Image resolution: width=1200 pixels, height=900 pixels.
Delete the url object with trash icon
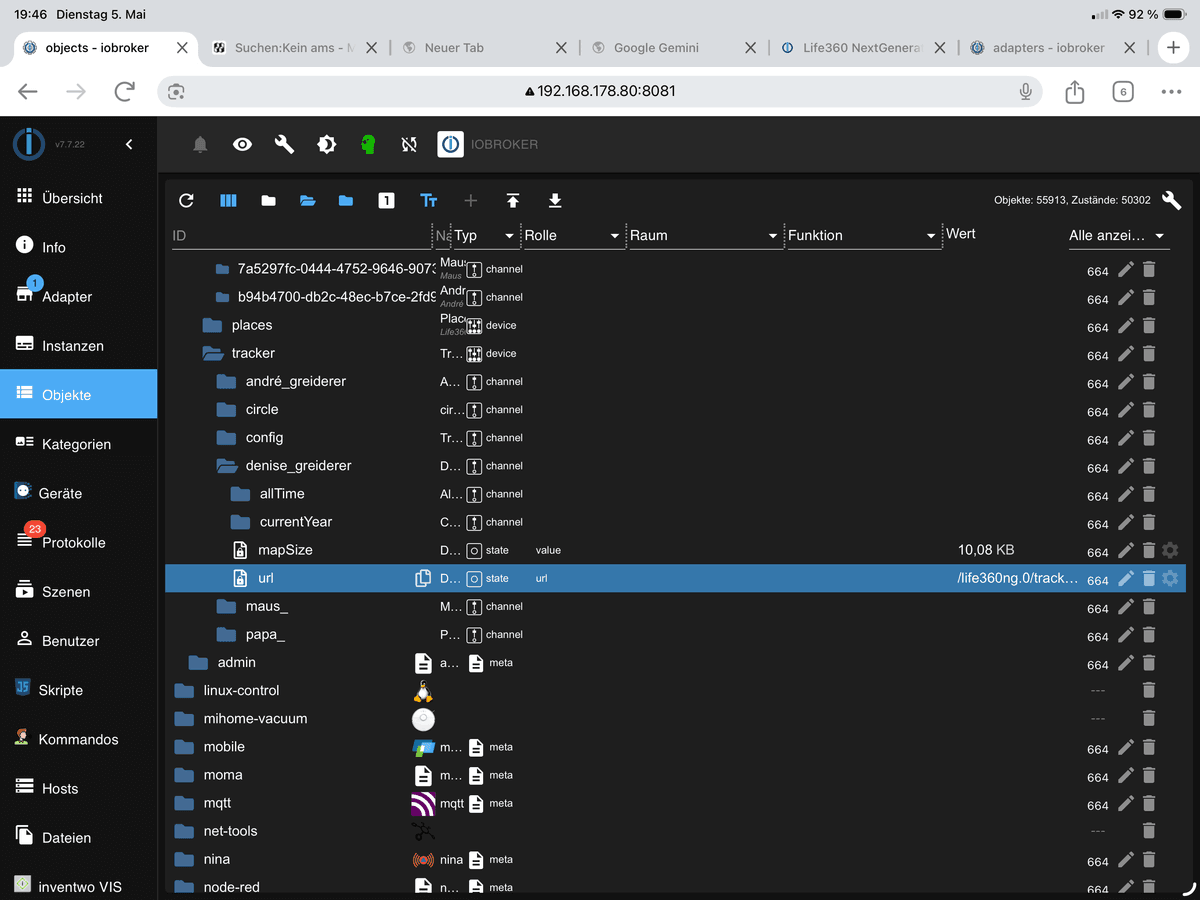click(1149, 578)
